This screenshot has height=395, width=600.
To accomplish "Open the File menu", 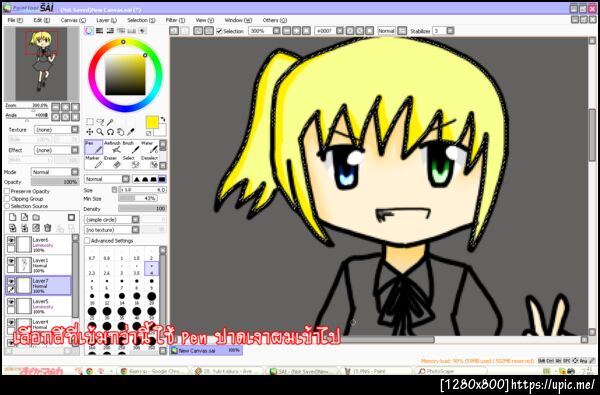I will coord(15,20).
